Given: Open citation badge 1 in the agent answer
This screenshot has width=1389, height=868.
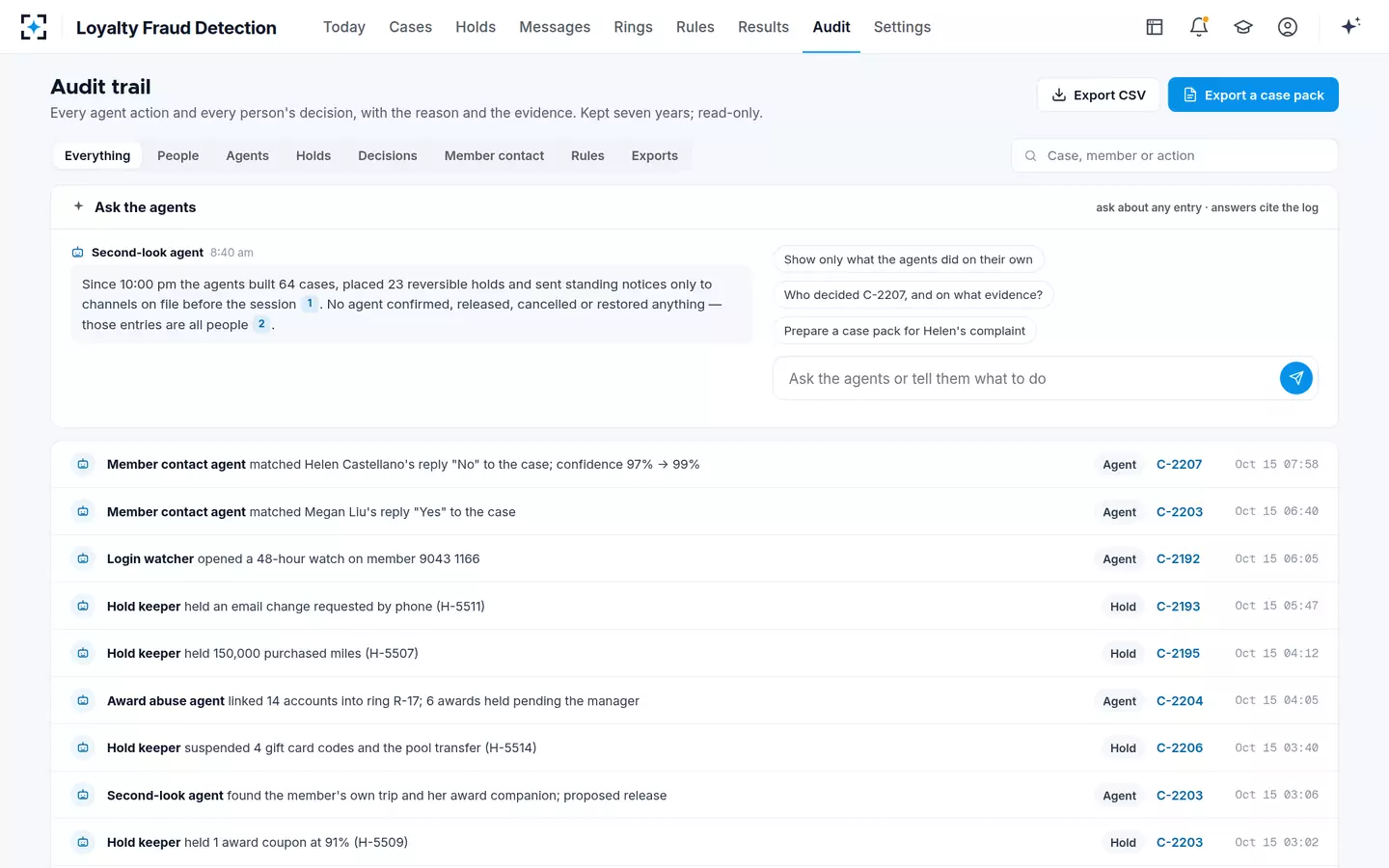Looking at the screenshot, I should coord(310,304).
